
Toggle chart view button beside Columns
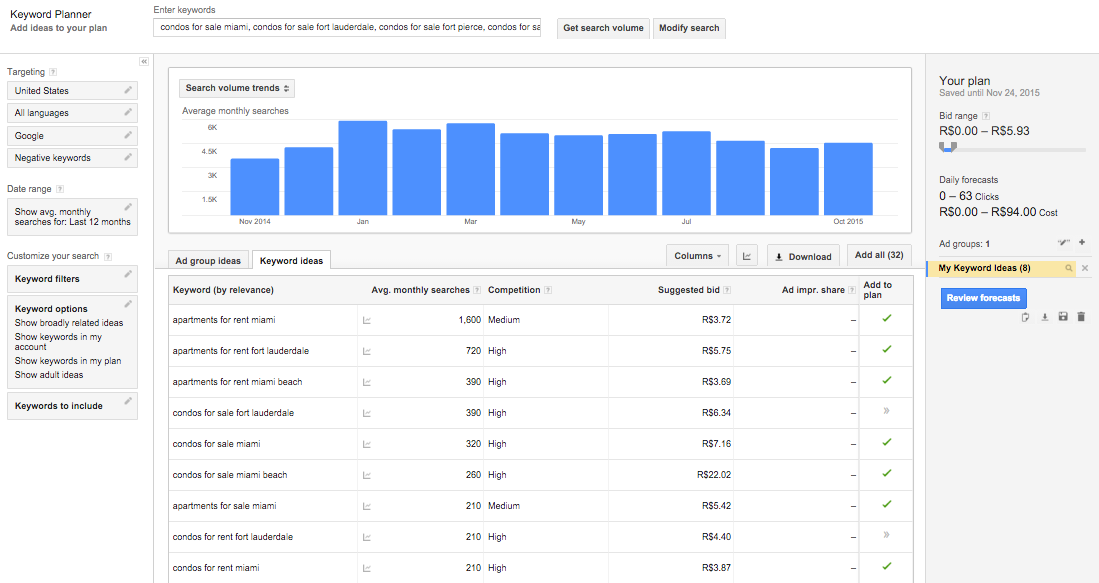point(747,256)
